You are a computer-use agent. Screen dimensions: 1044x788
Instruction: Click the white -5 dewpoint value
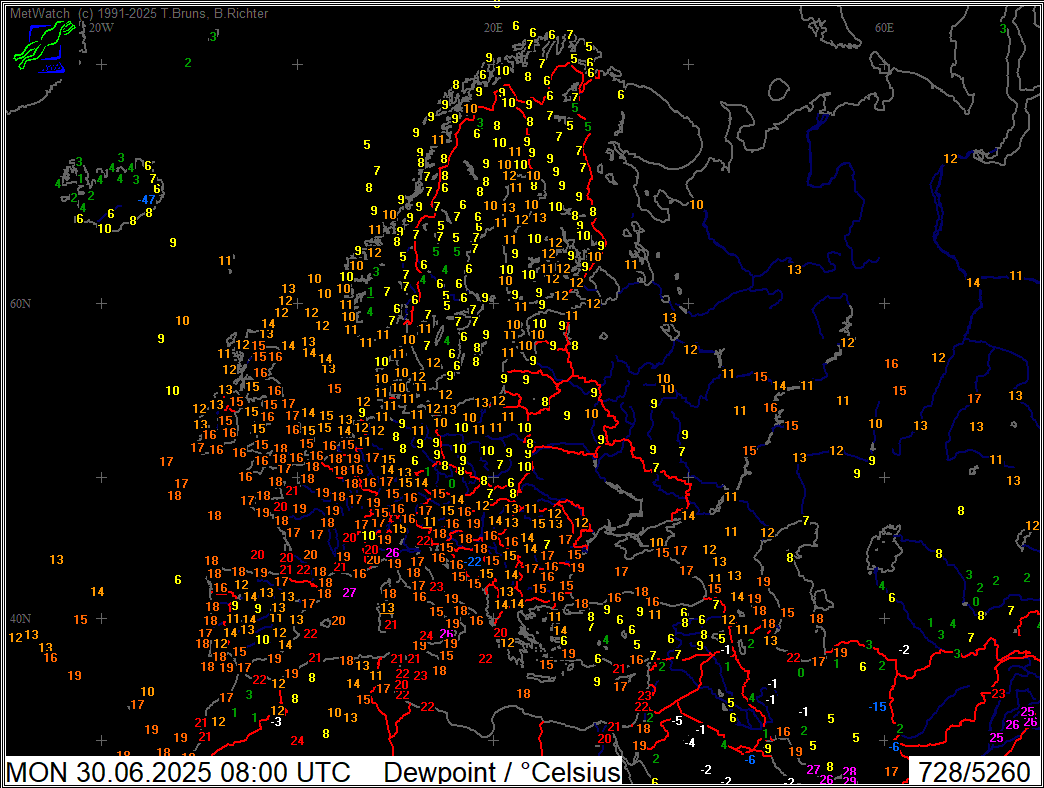(x=676, y=721)
